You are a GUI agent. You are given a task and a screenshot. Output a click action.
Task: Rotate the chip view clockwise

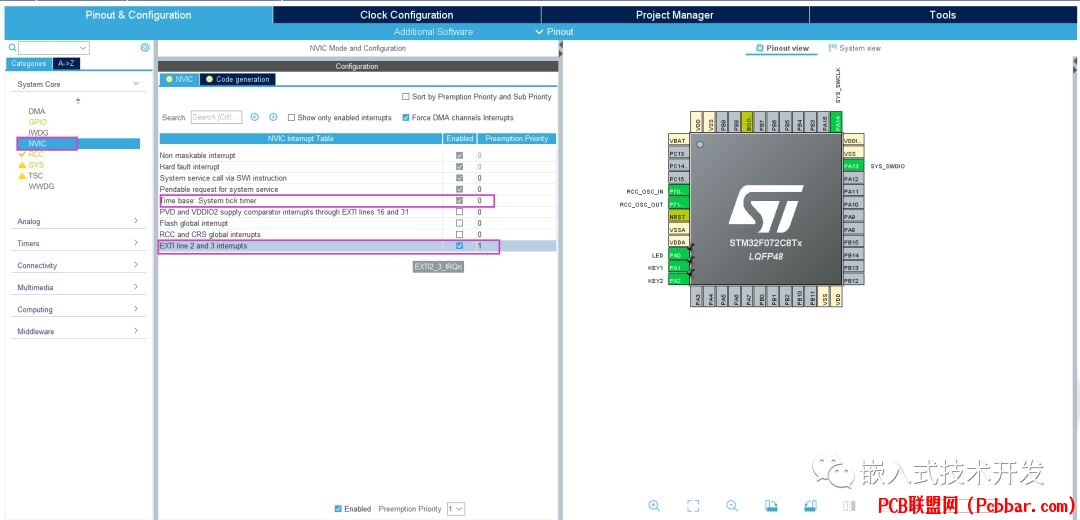tap(772, 506)
